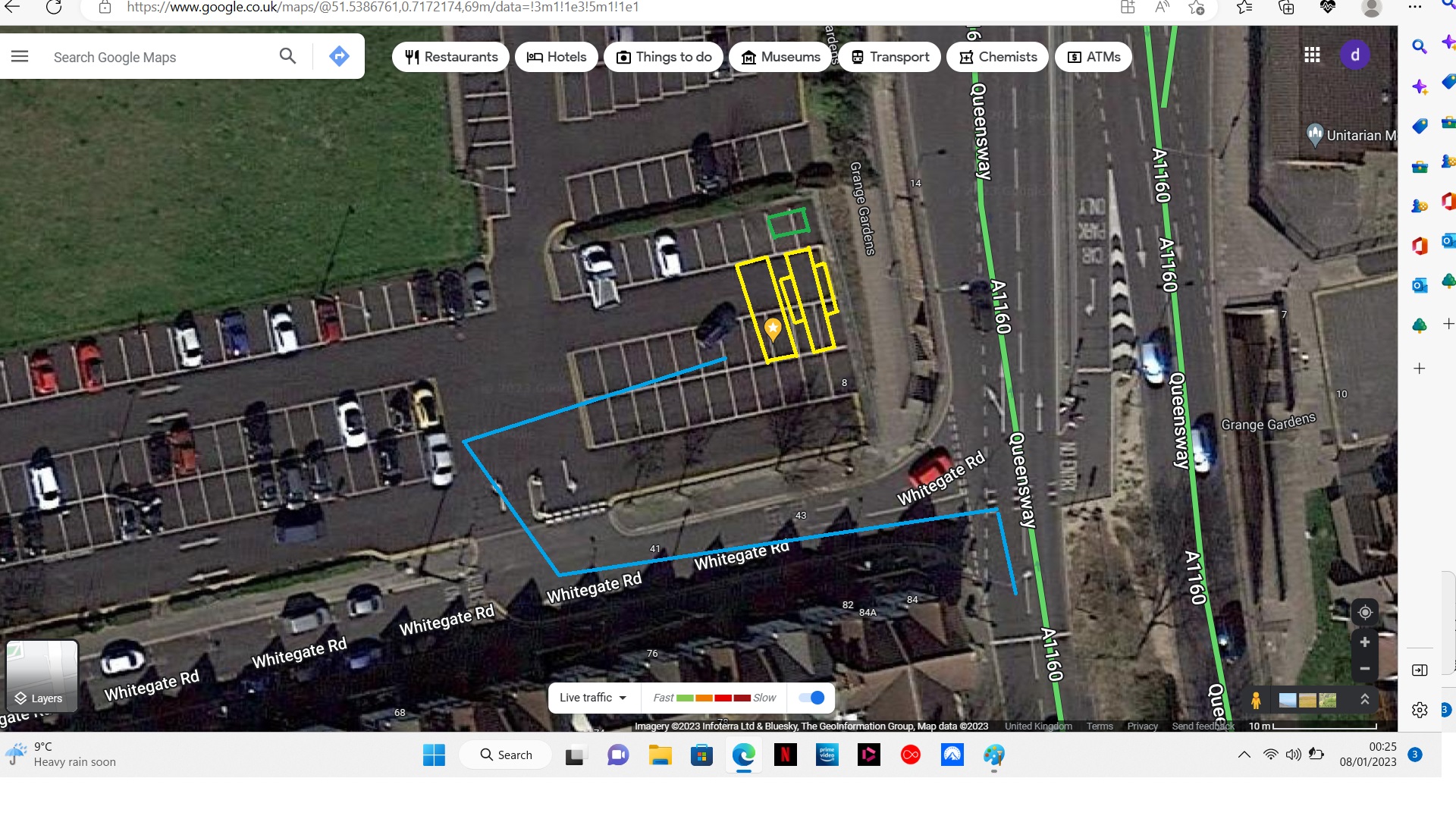
Task: Open the Directions arrow button
Action: click(339, 56)
